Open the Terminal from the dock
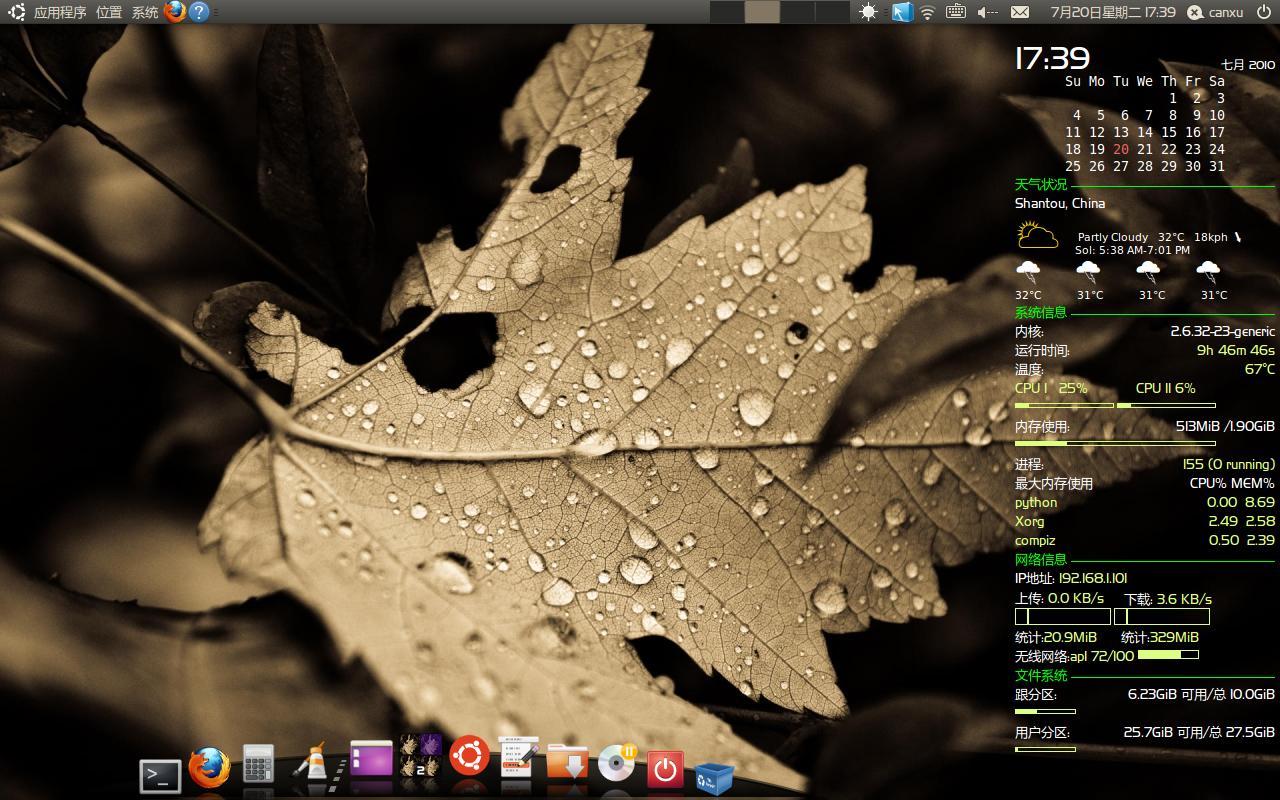1280x800 pixels. (160, 776)
